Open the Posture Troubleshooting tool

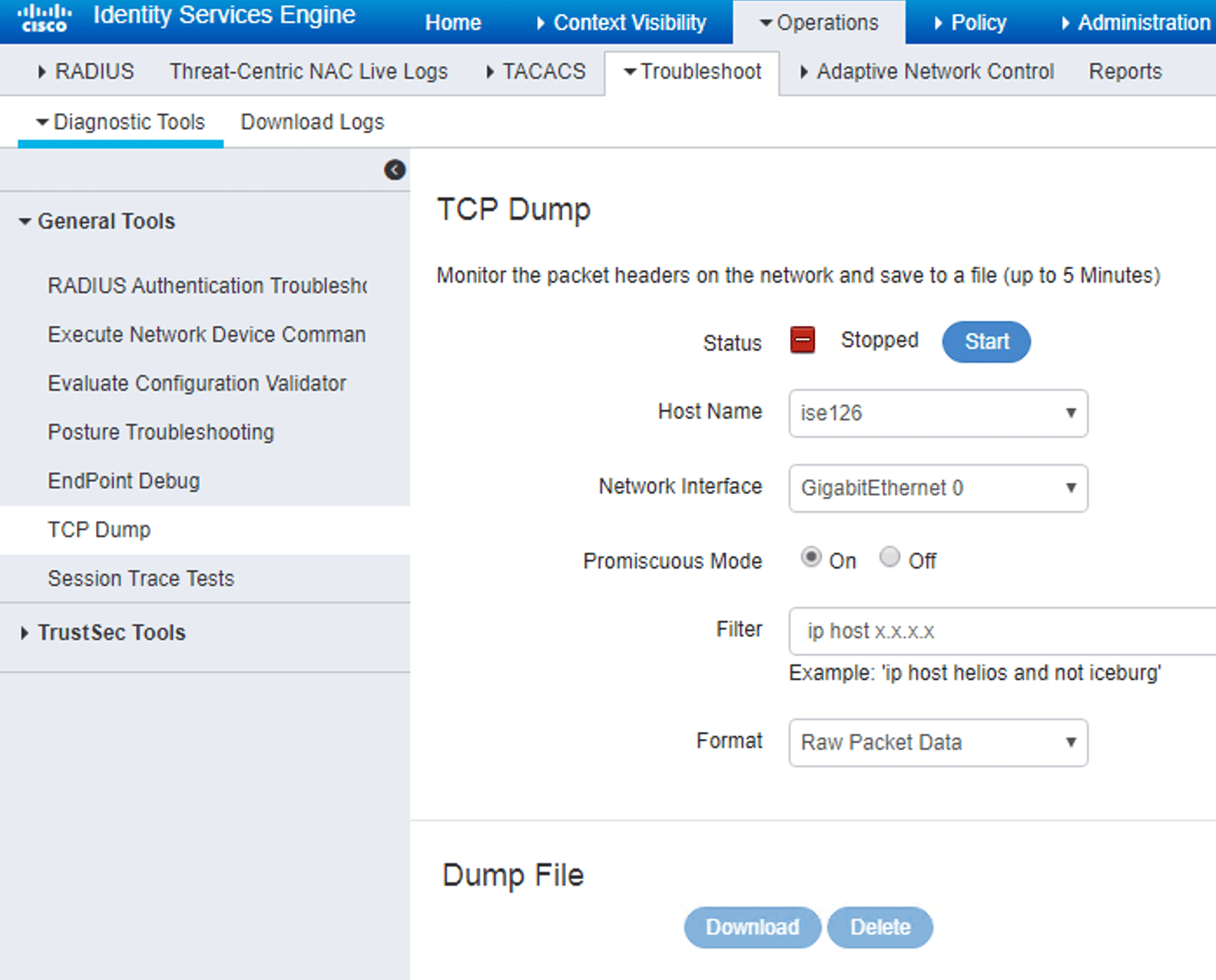161,432
